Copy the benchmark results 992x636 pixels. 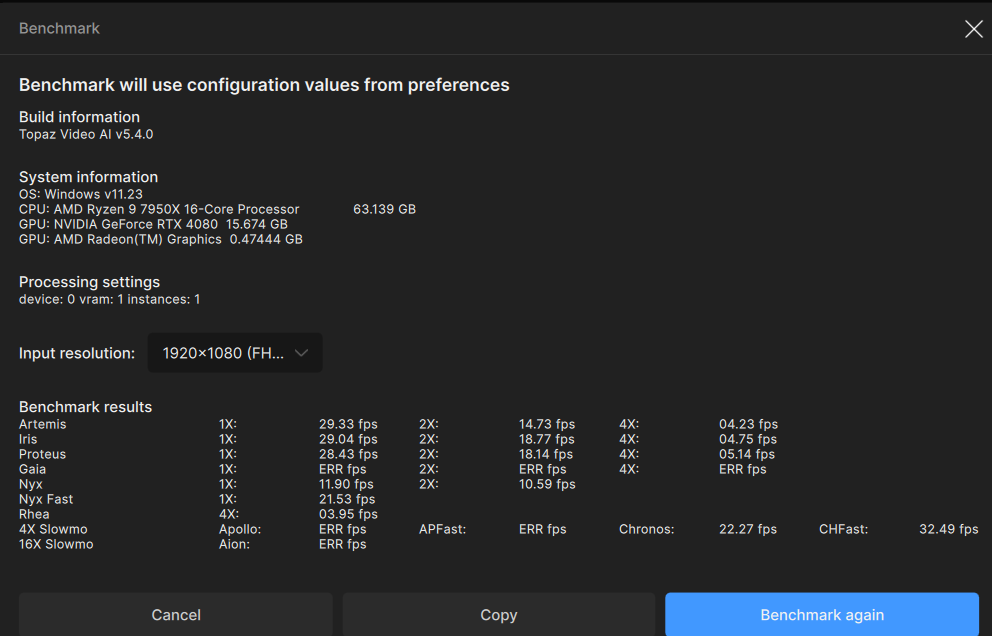tap(499, 614)
